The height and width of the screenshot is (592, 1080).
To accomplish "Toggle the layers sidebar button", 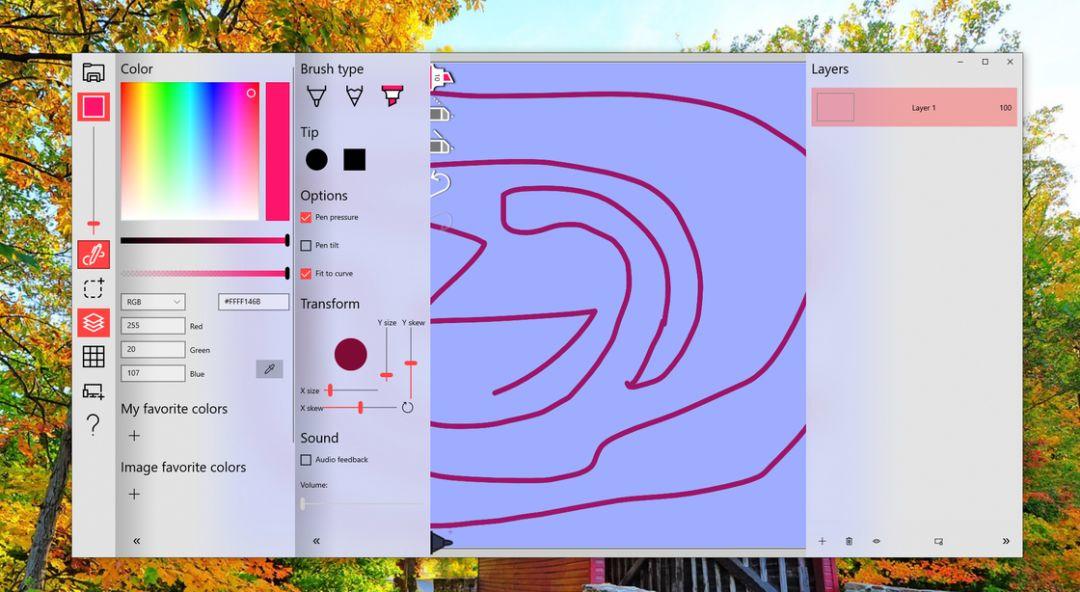I will click(x=94, y=323).
